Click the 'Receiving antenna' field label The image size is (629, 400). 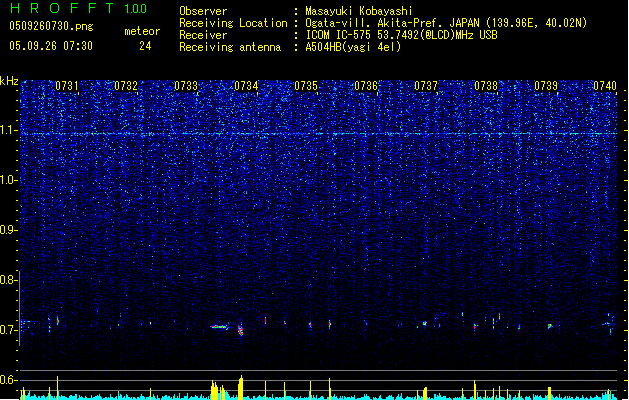coord(230,47)
